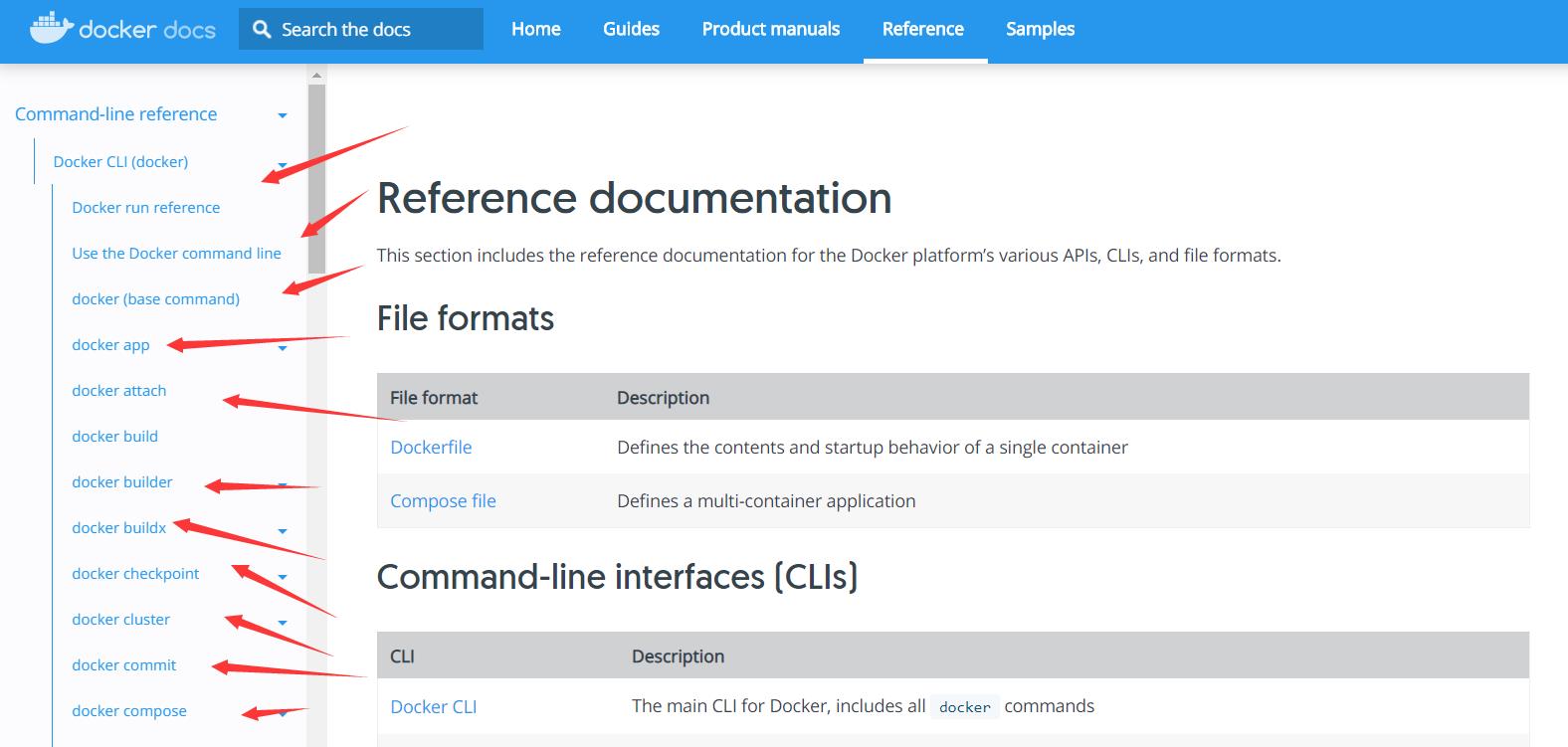This screenshot has width=1568, height=747.
Task: Open Docker CLI (docker) sidebar item
Action: coord(120,161)
